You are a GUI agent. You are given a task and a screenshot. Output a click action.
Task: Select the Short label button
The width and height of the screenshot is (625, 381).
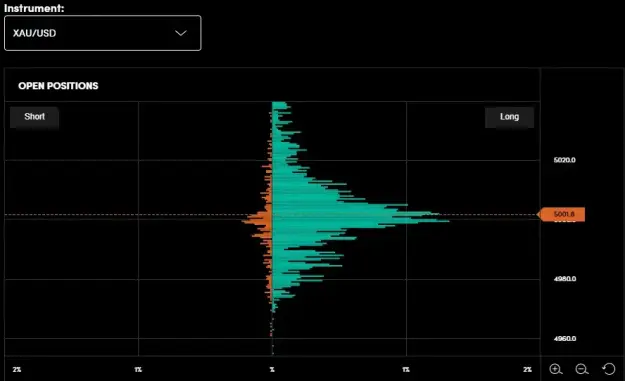[34, 117]
